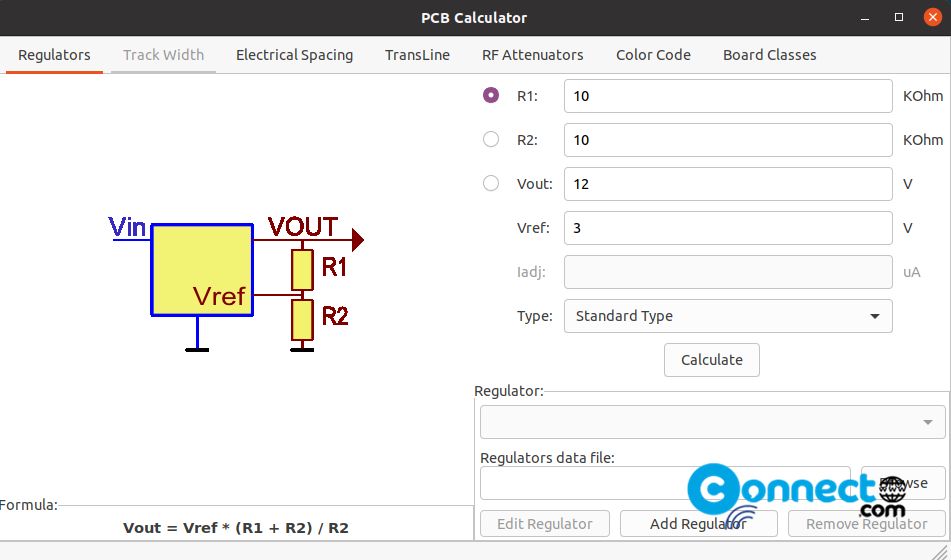The height and width of the screenshot is (560, 951).
Task: Click the Regulators data file text field
Action: pos(665,483)
